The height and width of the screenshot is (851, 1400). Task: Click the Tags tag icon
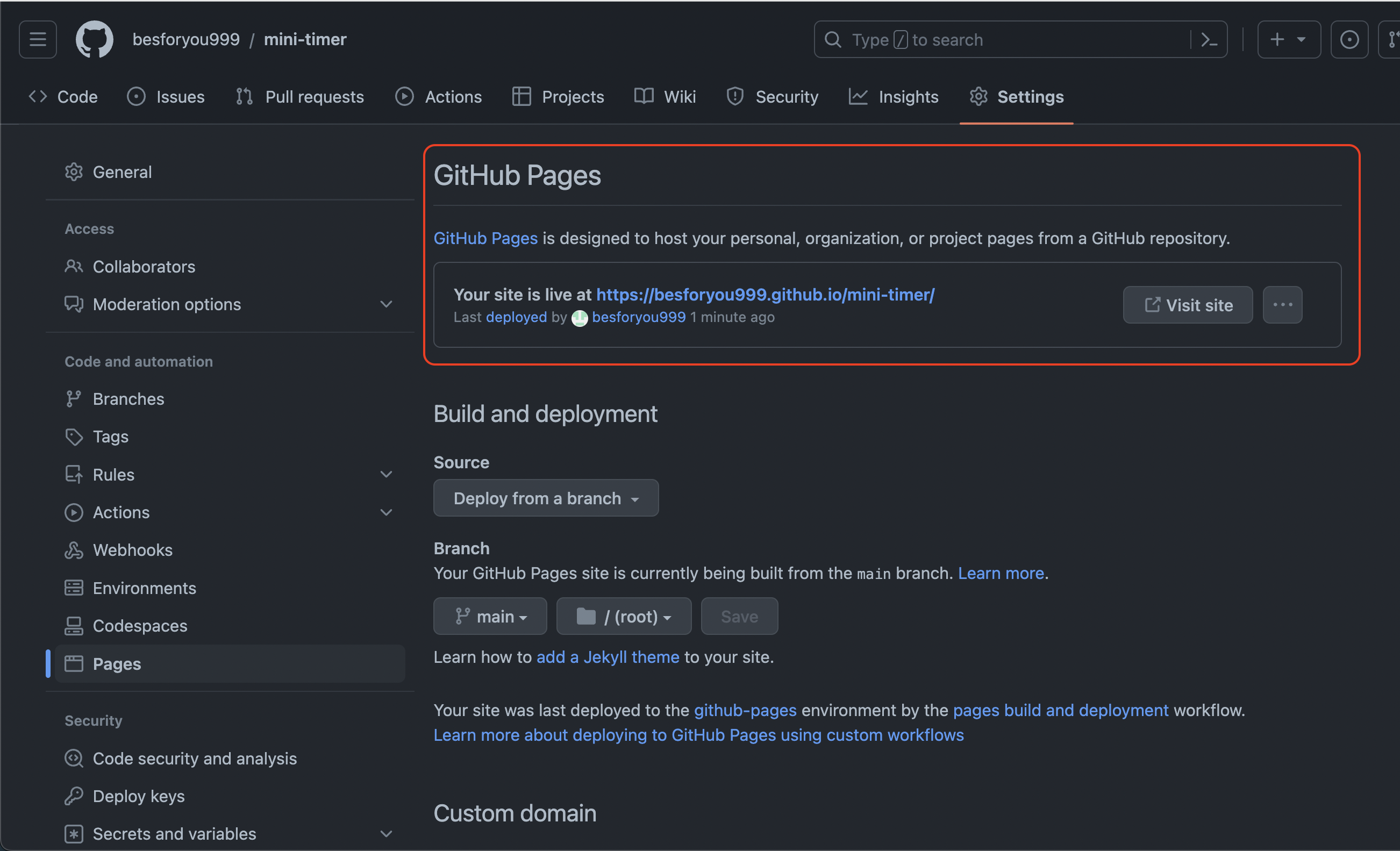coord(74,437)
